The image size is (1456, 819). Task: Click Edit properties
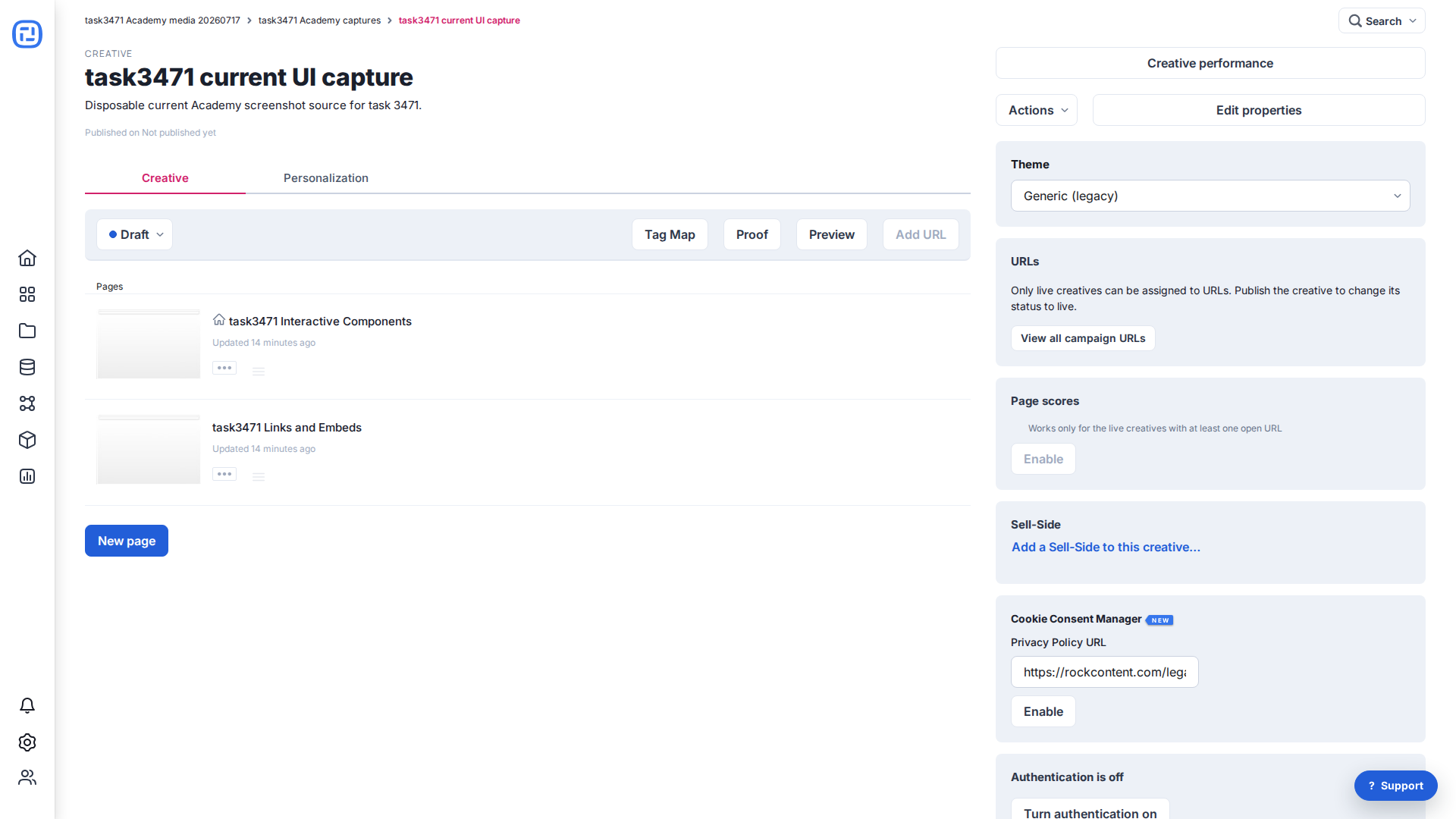pos(1259,111)
